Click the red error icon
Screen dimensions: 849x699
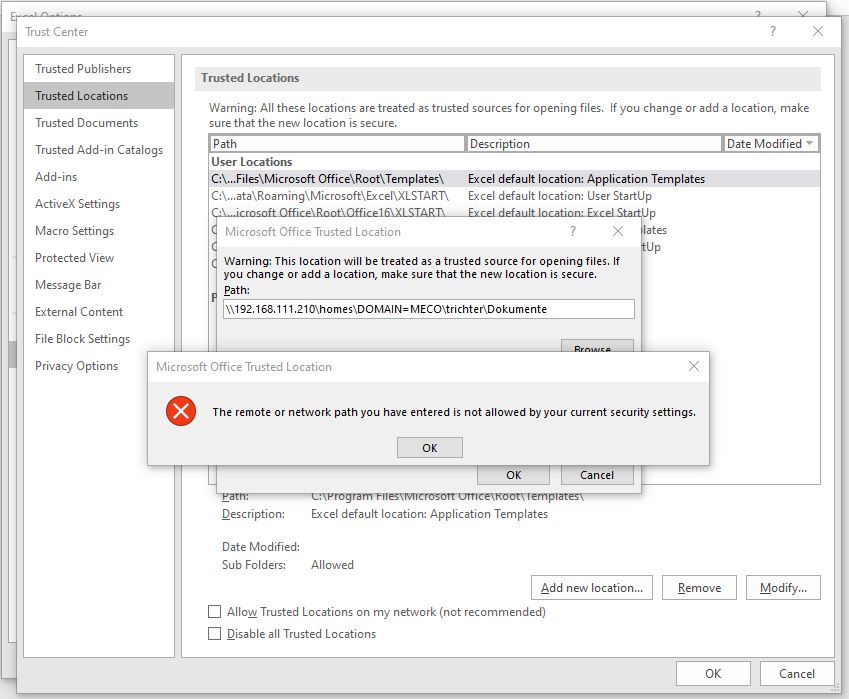(x=181, y=411)
